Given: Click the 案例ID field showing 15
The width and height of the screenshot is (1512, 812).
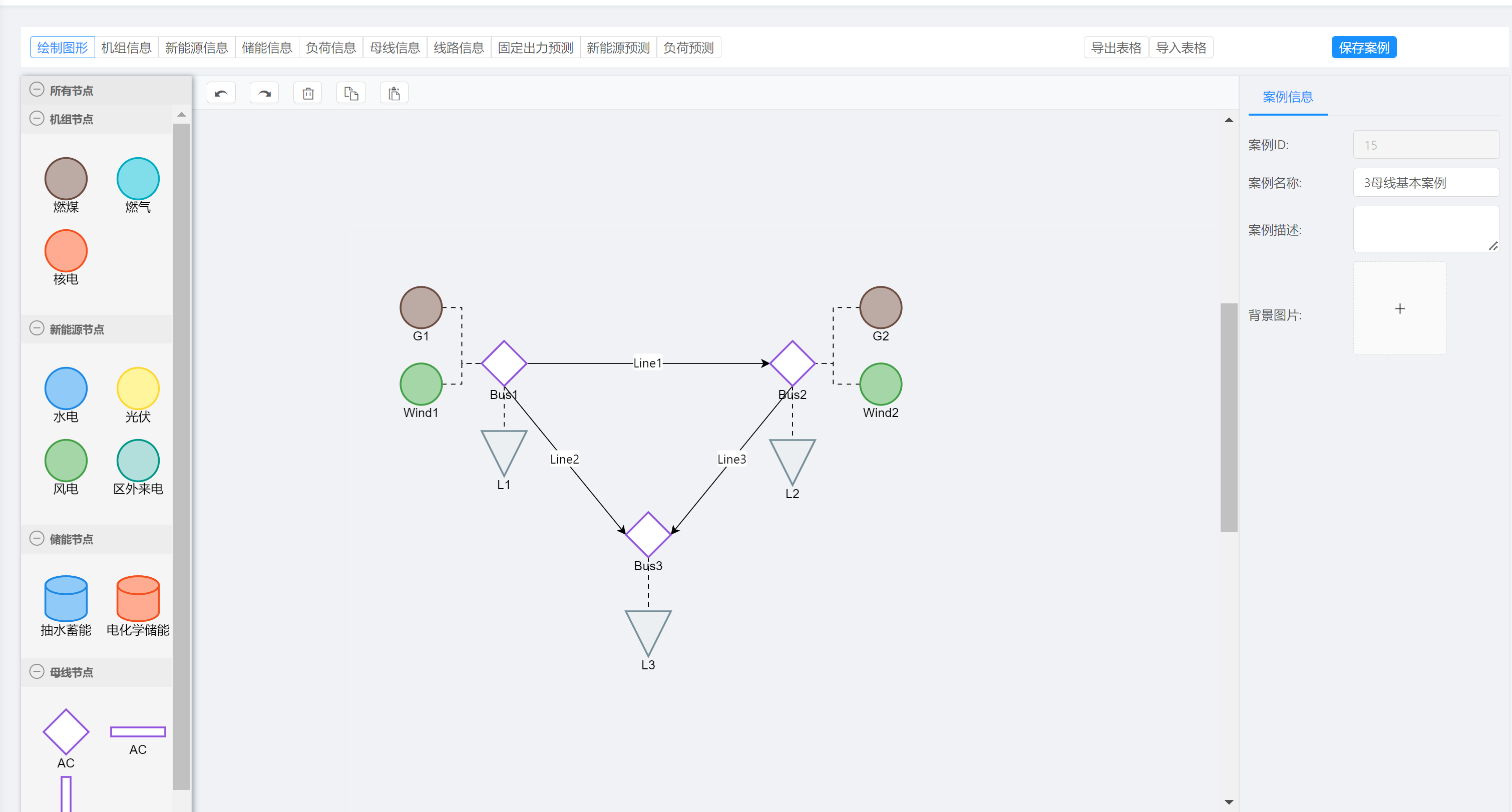Looking at the screenshot, I should (1426, 145).
